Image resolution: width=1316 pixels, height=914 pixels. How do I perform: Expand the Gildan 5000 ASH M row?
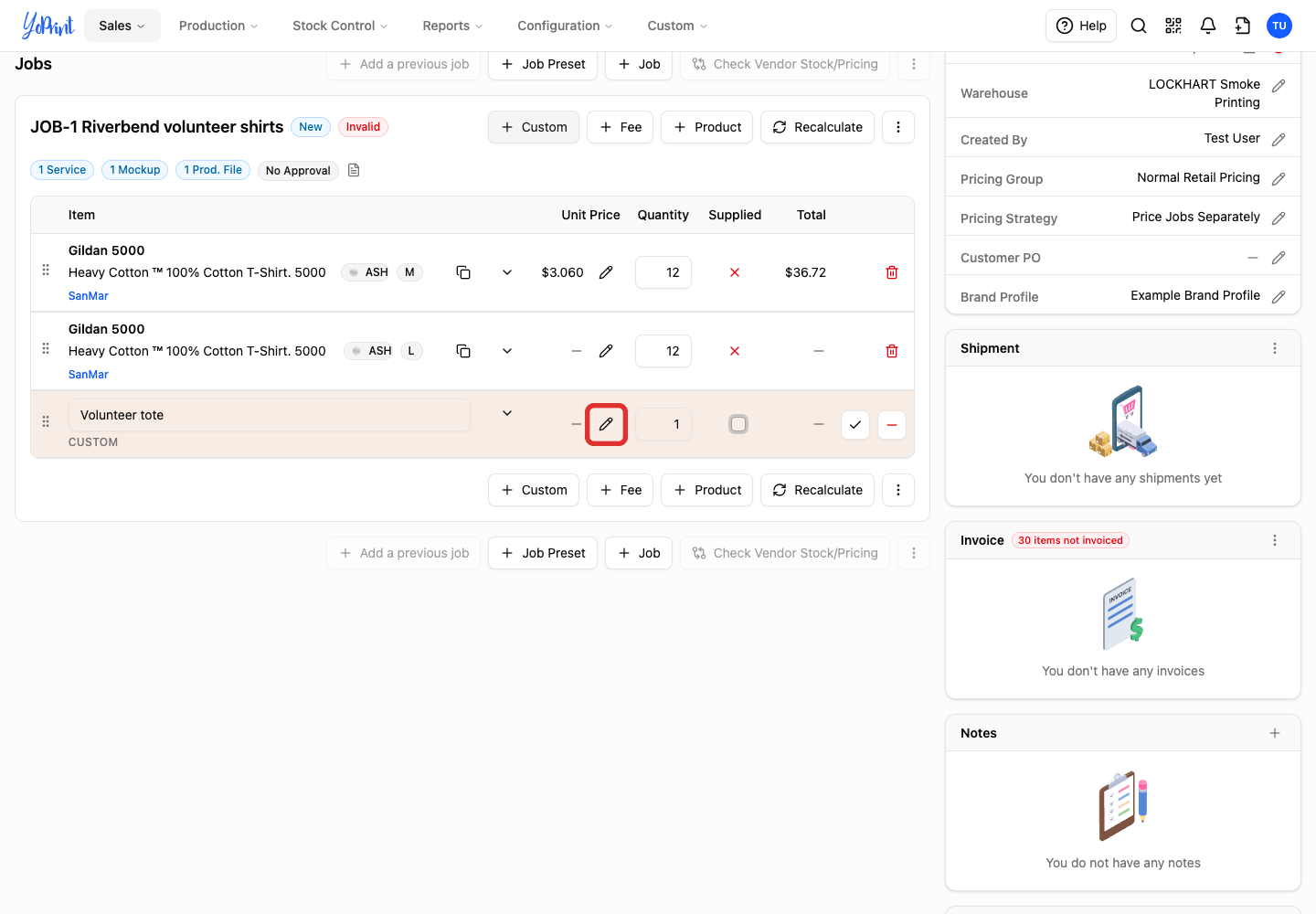pyautogui.click(x=507, y=272)
